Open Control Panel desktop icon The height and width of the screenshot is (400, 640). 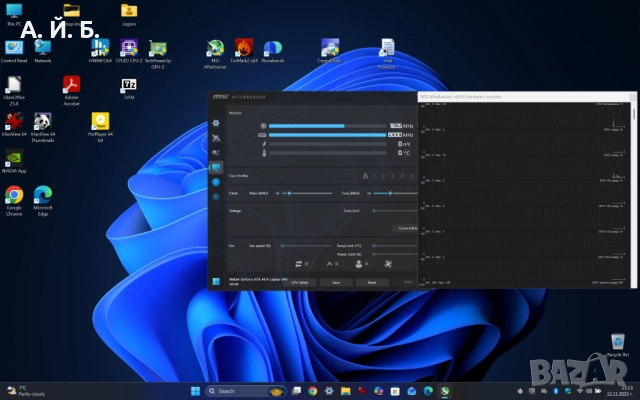[x=14, y=51]
